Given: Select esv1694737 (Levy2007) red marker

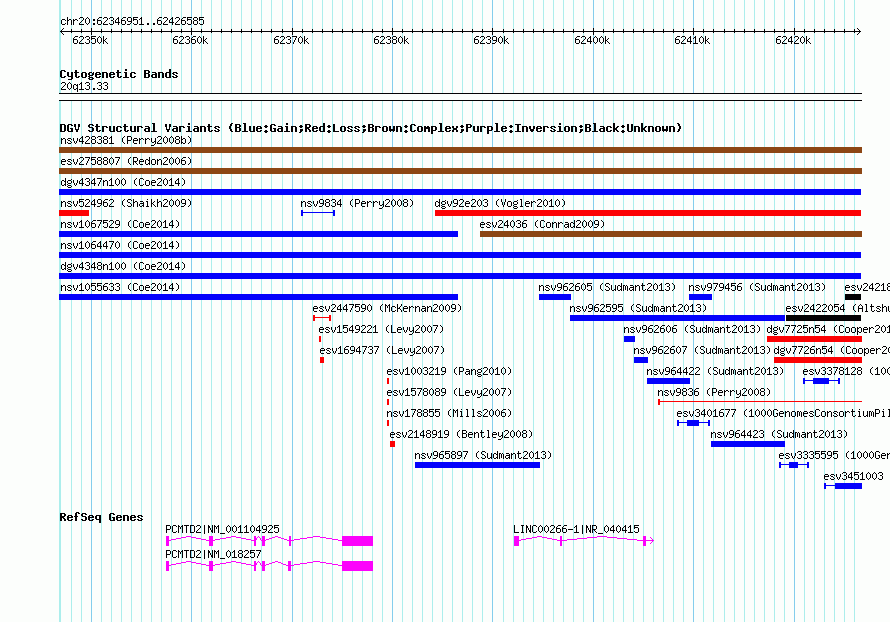Looking at the screenshot, I should tap(322, 360).
